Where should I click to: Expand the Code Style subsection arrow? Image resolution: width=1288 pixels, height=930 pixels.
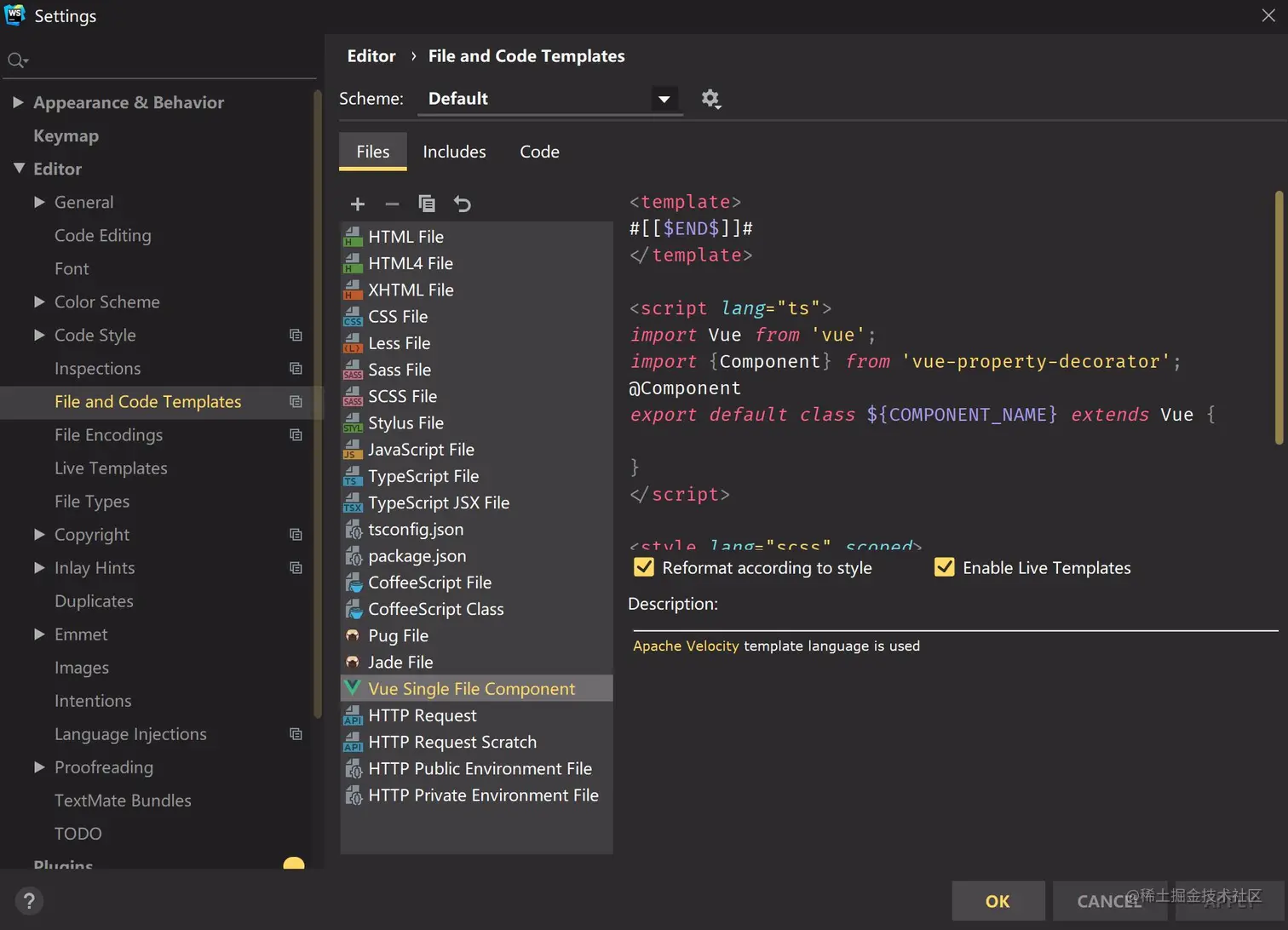pos(39,335)
